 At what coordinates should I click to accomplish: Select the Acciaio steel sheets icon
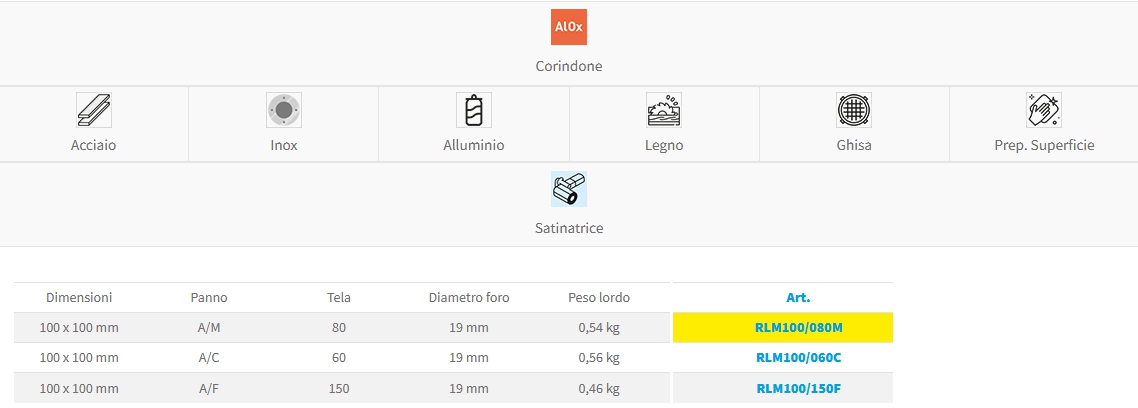click(94, 110)
